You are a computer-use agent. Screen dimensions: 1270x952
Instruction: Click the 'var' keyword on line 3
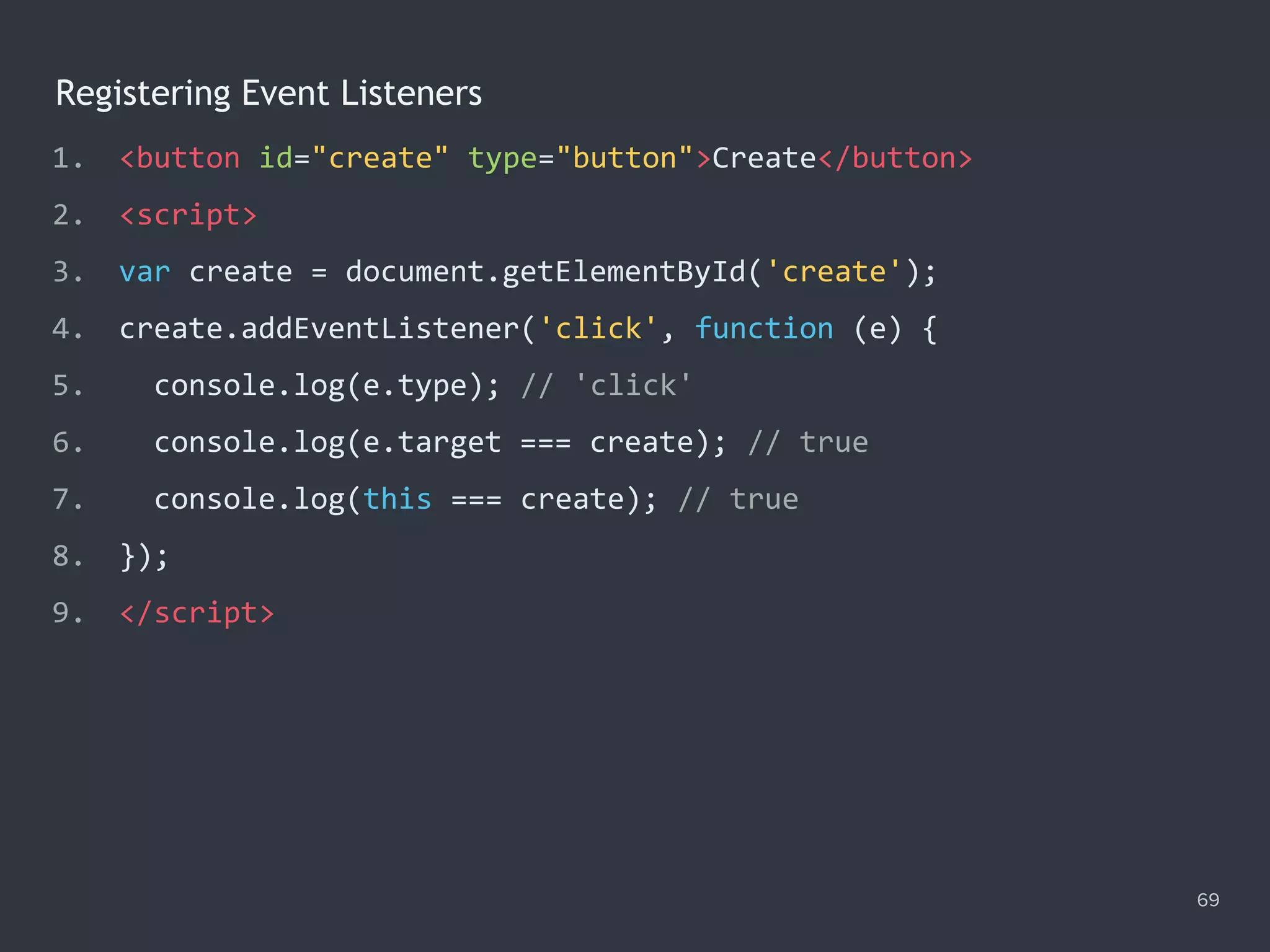144,273
